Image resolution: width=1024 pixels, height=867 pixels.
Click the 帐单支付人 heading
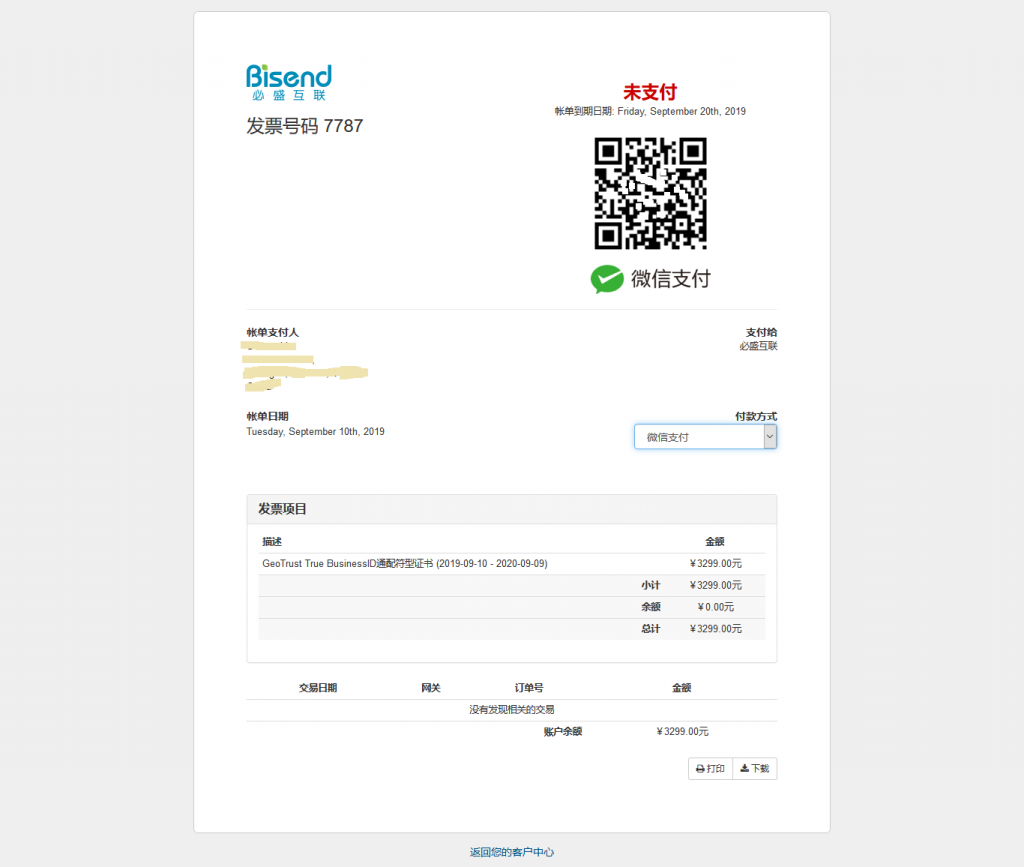click(x=272, y=332)
